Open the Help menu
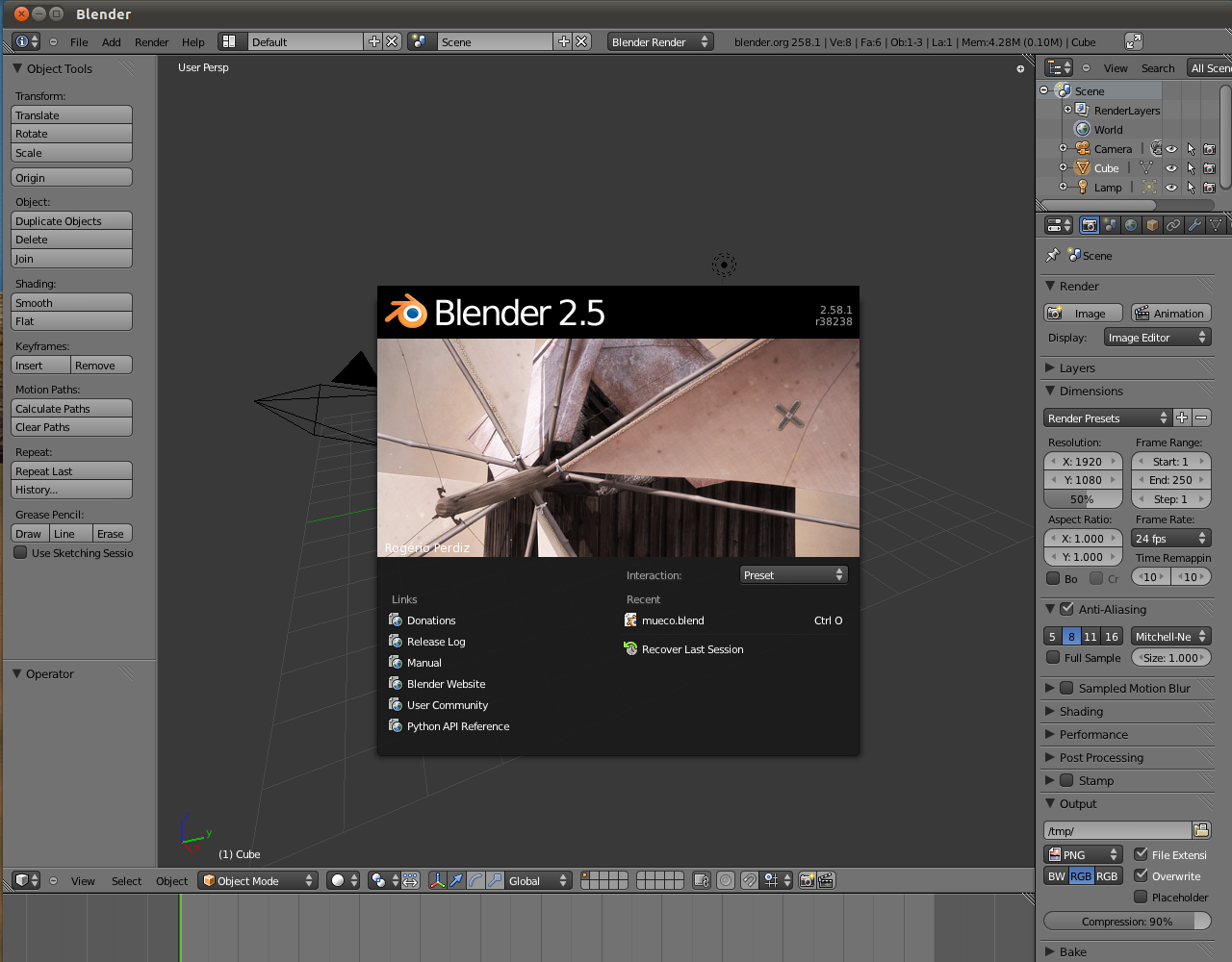This screenshot has width=1232, height=962. pyautogui.click(x=193, y=41)
